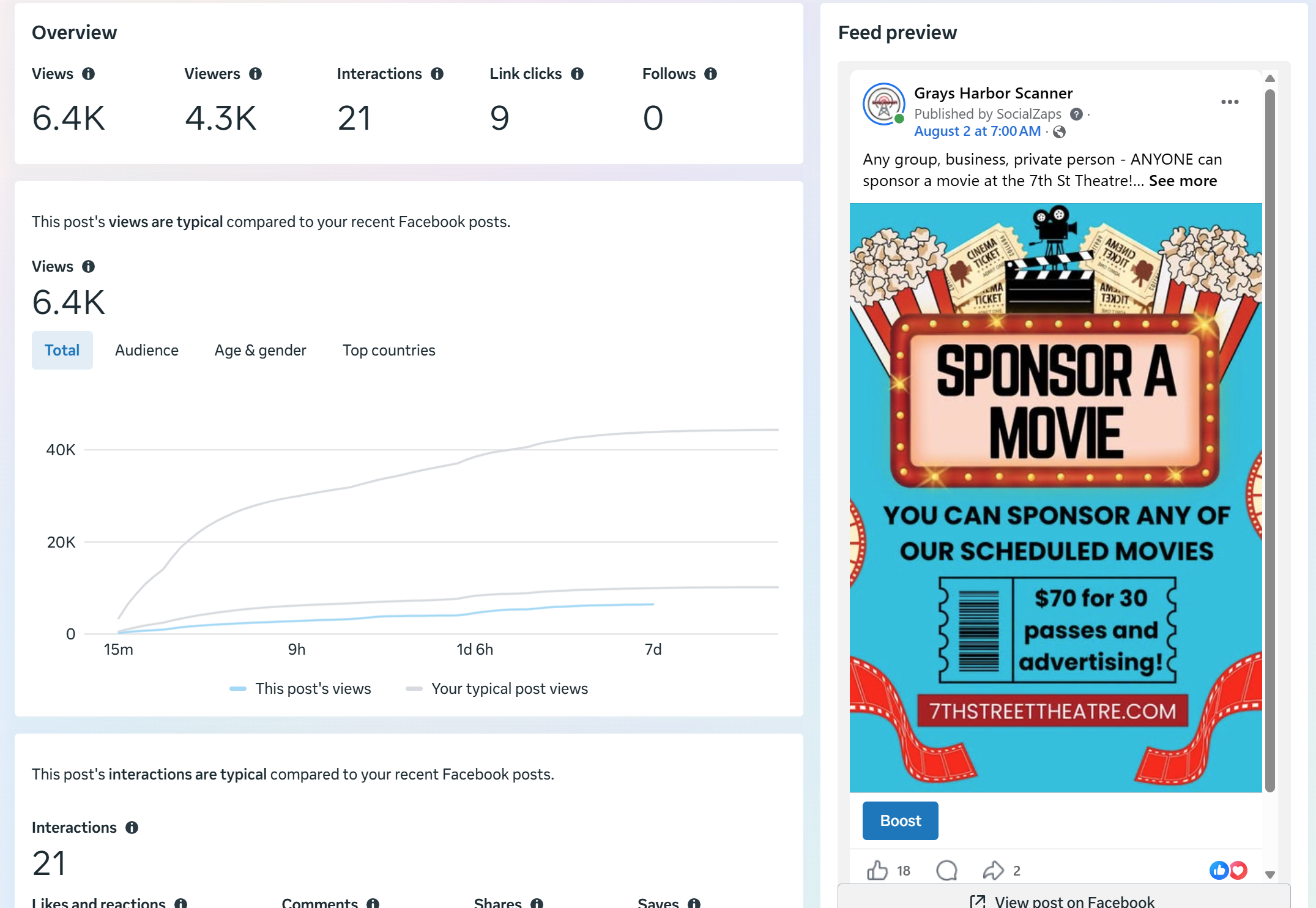1316x908 pixels.
Task: Click the globe public audience icon
Action: [x=1060, y=132]
